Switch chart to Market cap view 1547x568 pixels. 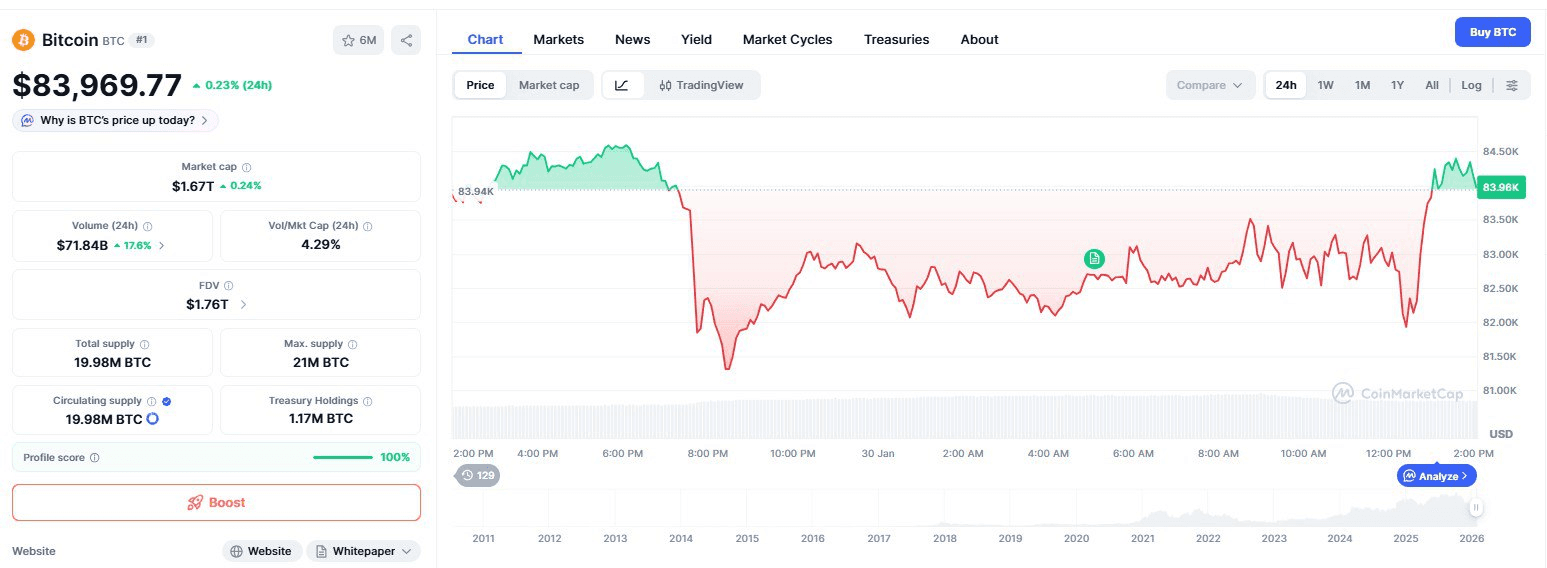point(549,85)
